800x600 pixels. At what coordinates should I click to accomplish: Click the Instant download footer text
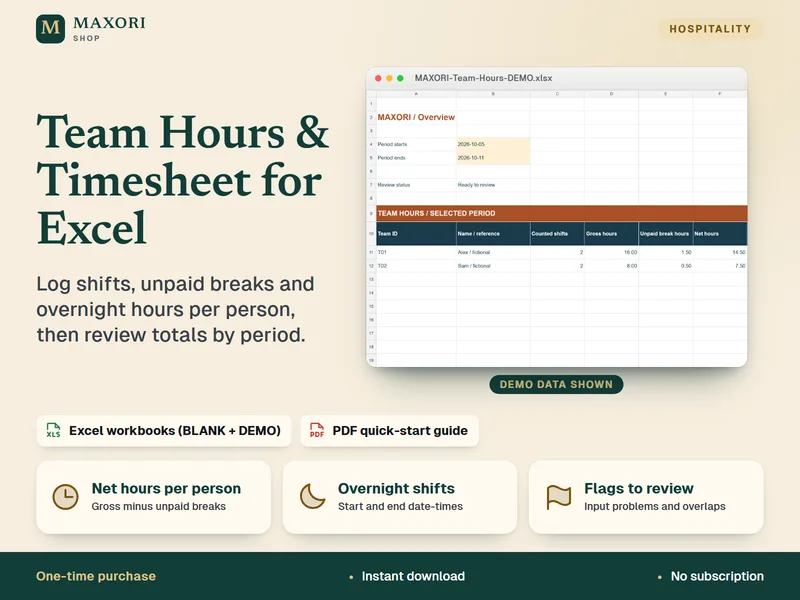413,576
